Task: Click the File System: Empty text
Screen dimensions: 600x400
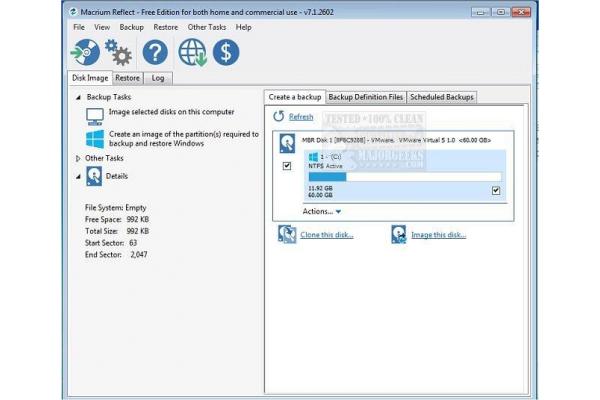Action: point(116,208)
